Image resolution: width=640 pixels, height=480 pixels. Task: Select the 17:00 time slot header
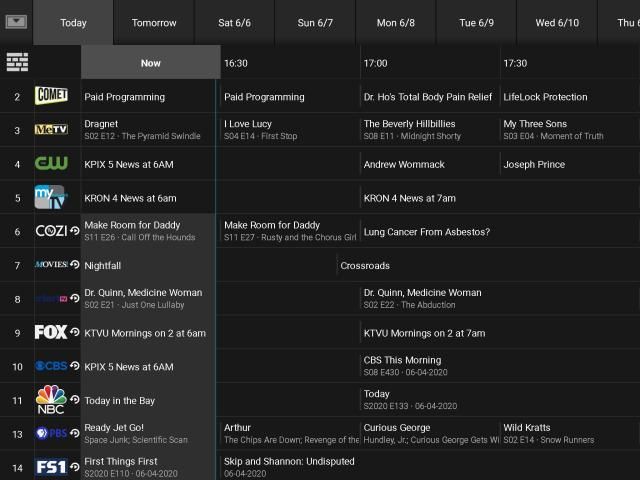[376, 63]
